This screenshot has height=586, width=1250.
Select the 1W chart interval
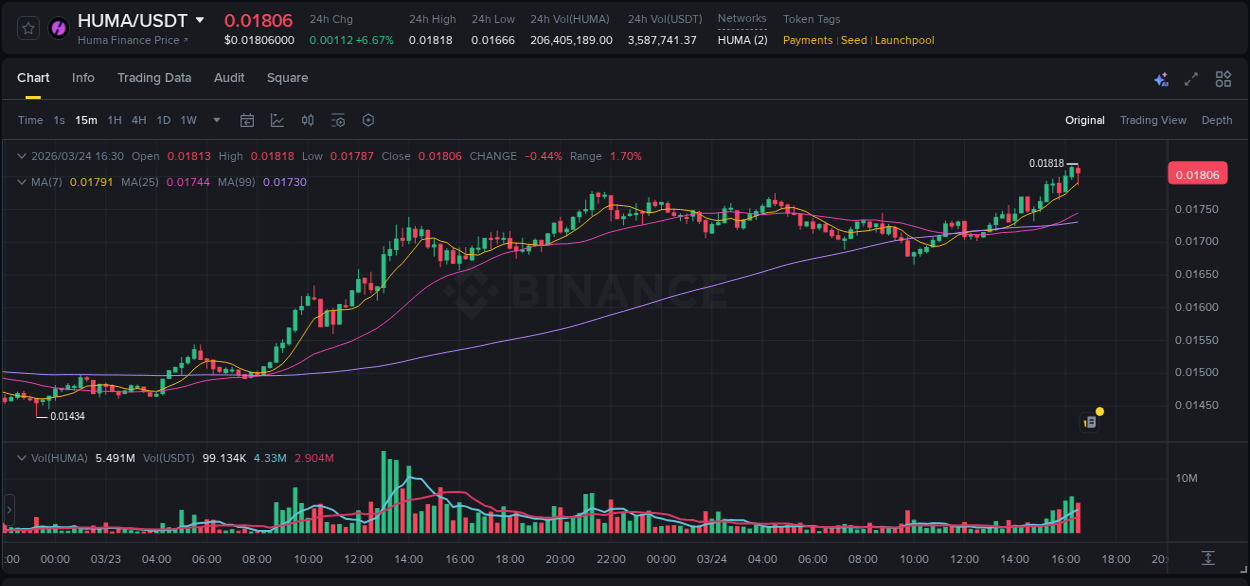pyautogui.click(x=188, y=120)
